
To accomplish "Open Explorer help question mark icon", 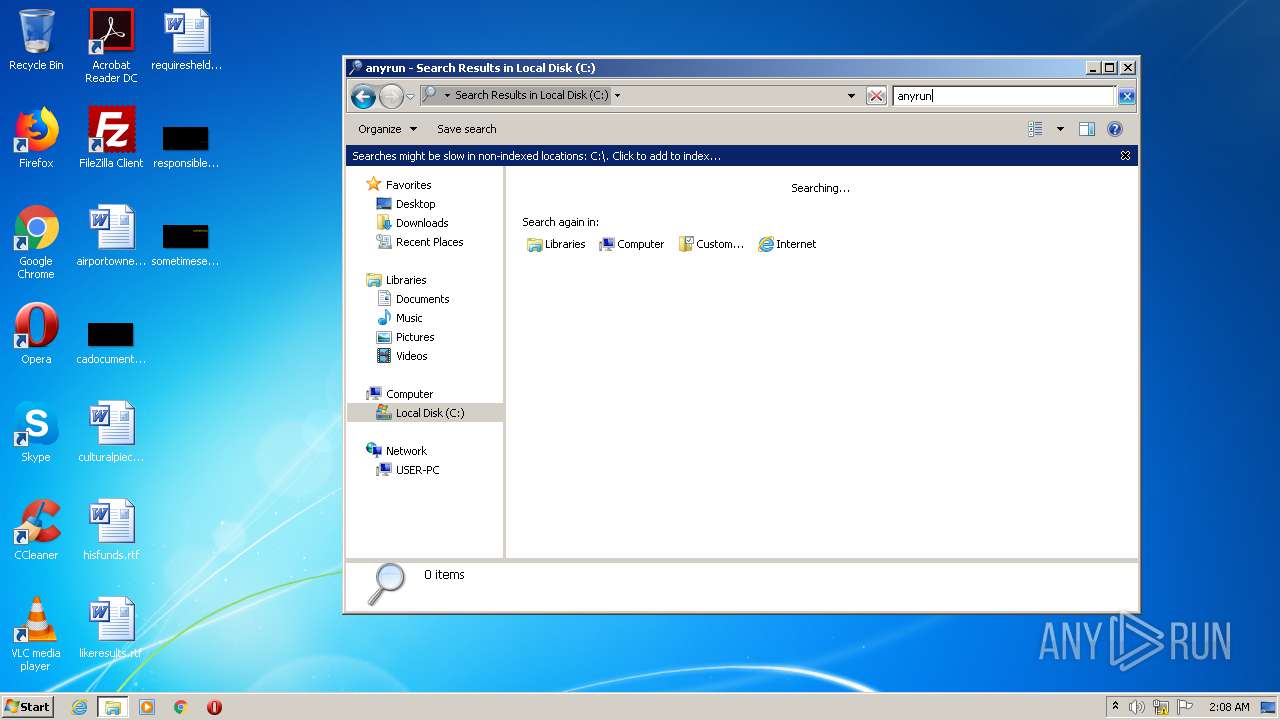I will point(1115,129).
